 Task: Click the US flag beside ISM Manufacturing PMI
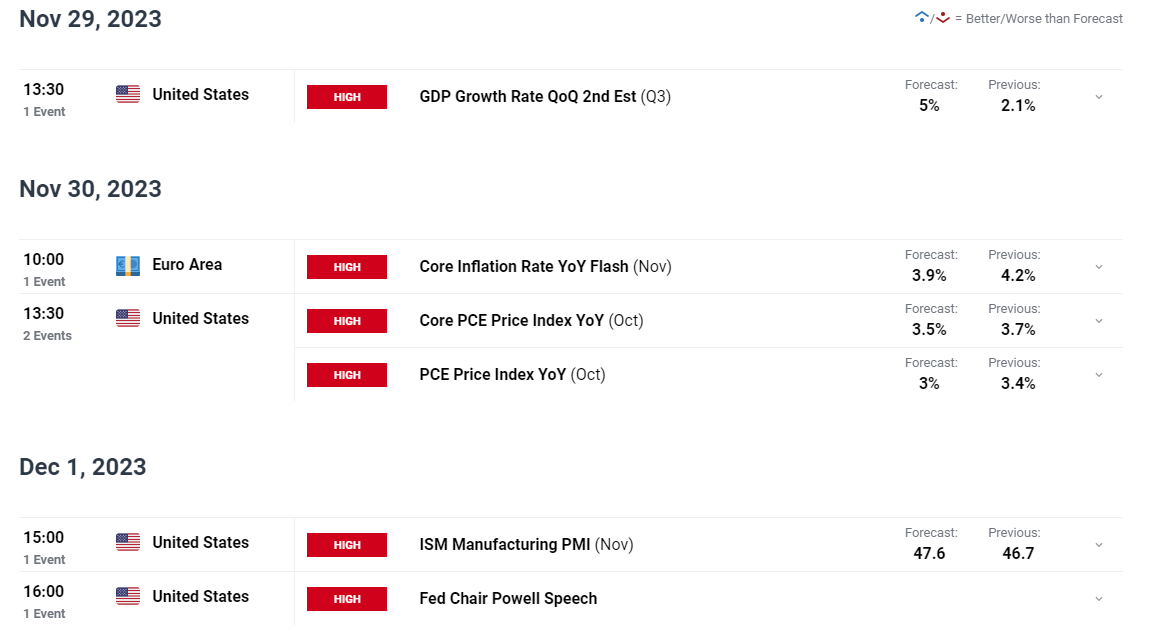point(128,543)
